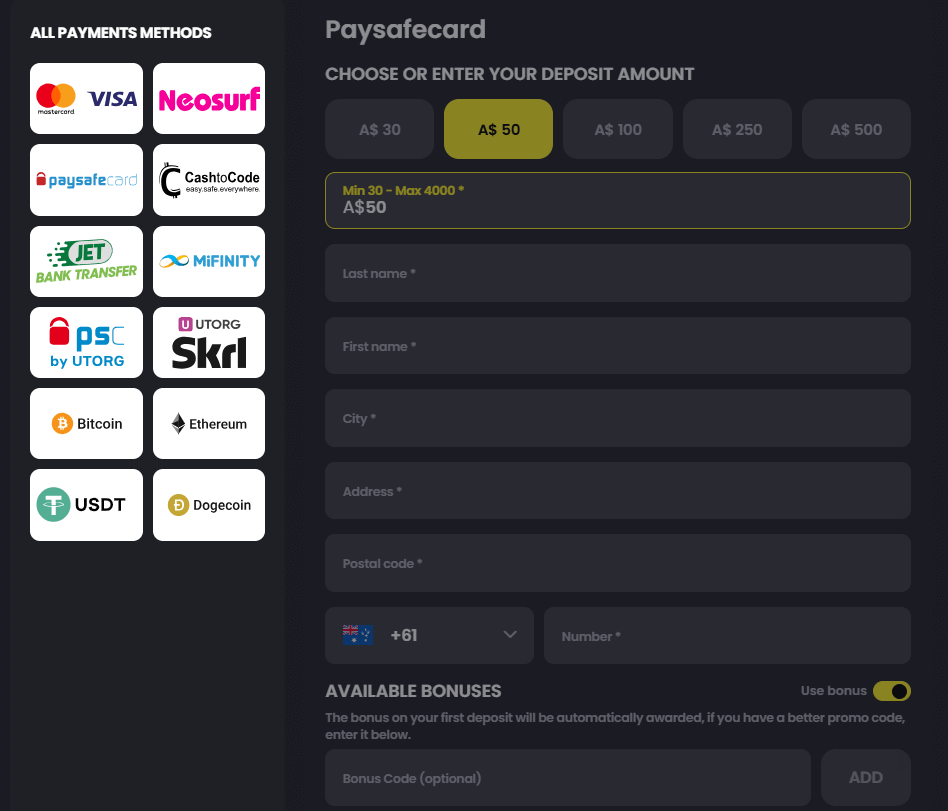
Task: Select PSC by UTORG tile
Action: tap(86, 342)
